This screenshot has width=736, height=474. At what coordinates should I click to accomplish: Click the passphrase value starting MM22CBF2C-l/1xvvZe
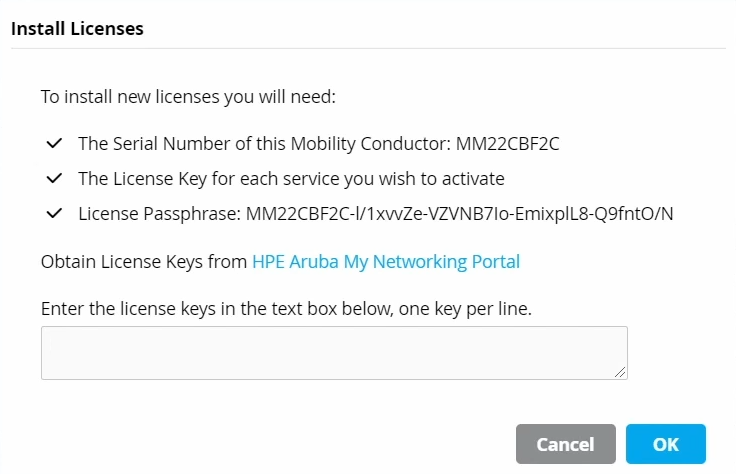click(459, 213)
